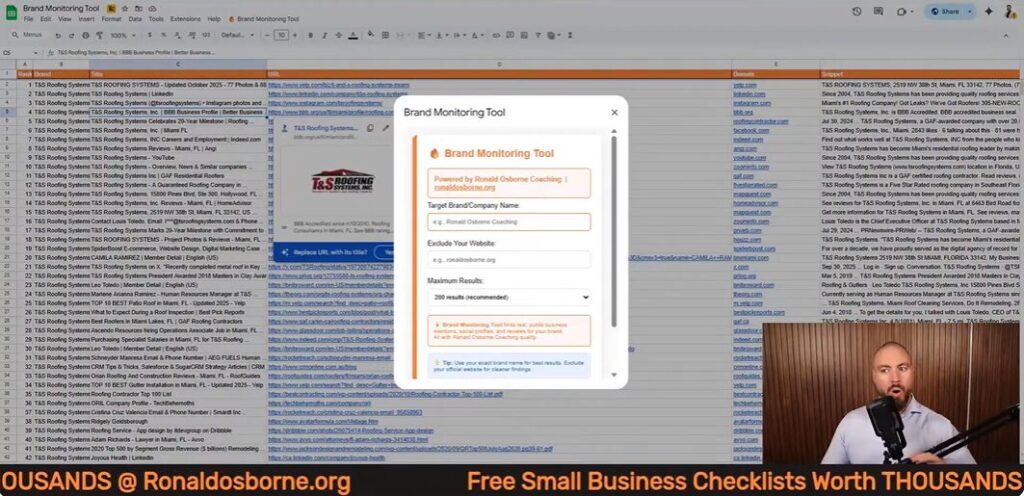Toggle bold formatting
Screen dimensions: 1024x496
(x=310, y=35)
